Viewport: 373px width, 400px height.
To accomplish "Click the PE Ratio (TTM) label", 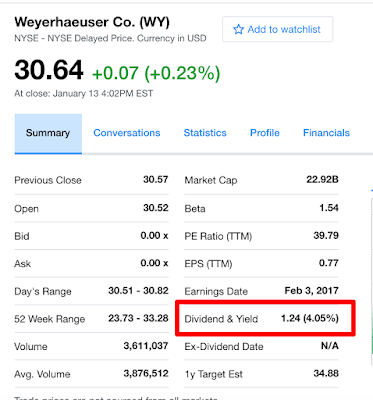I will pos(218,236).
